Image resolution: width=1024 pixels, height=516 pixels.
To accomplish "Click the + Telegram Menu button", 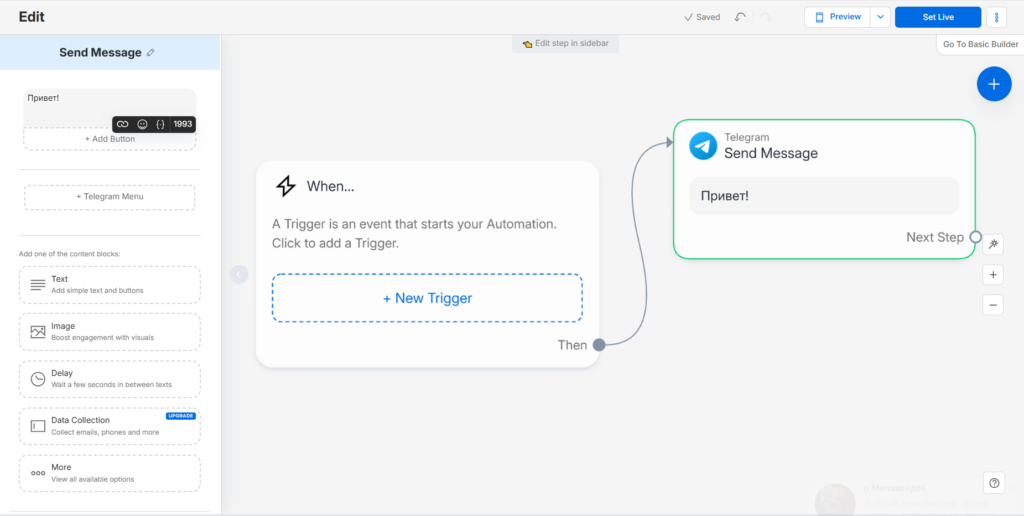I will point(110,197).
